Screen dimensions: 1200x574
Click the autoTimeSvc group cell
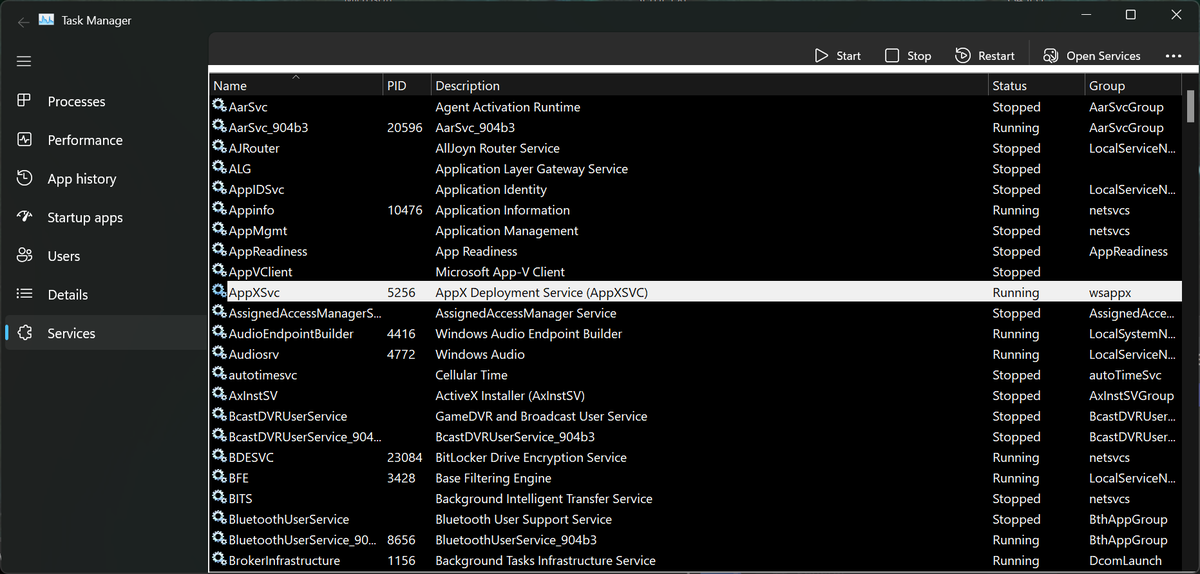click(1125, 375)
